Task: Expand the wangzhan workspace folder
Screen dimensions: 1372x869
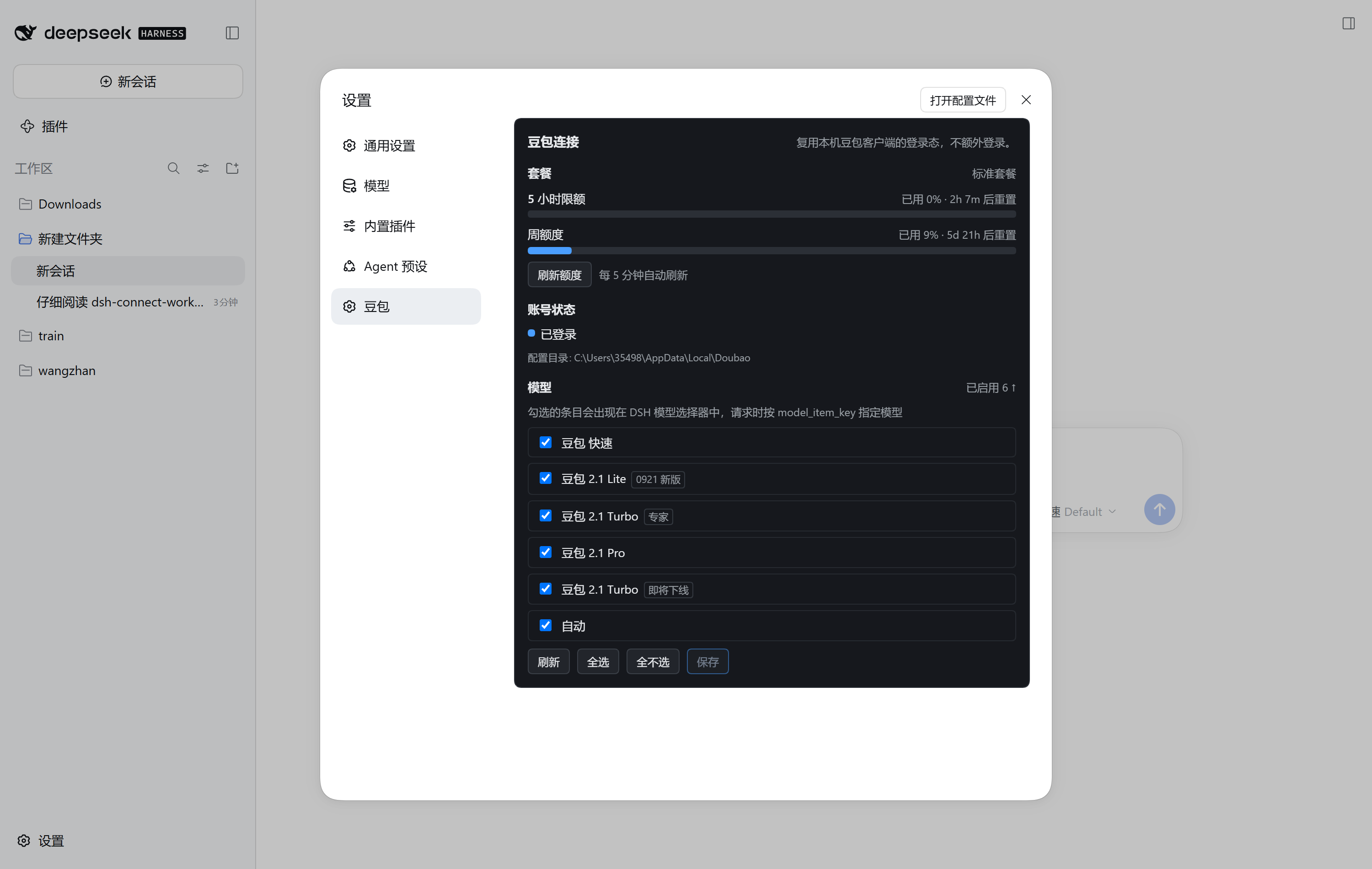Action: click(128, 370)
